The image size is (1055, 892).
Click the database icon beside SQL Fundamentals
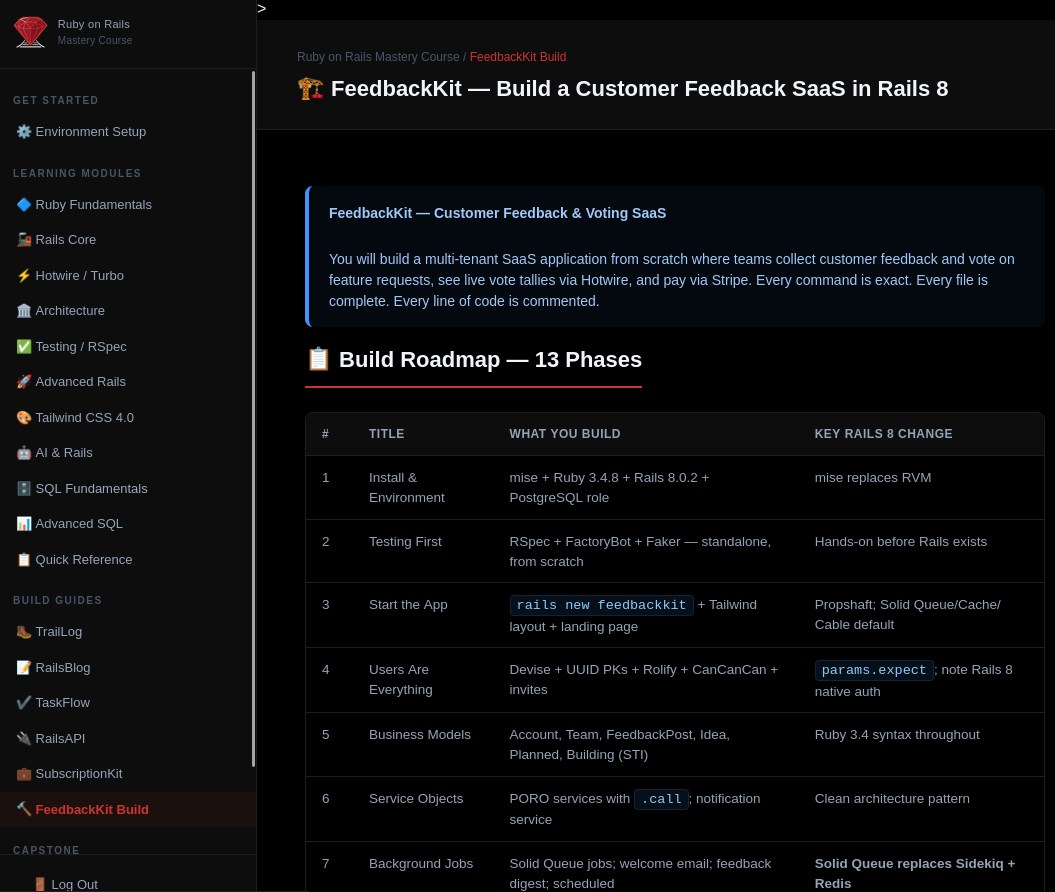24,488
